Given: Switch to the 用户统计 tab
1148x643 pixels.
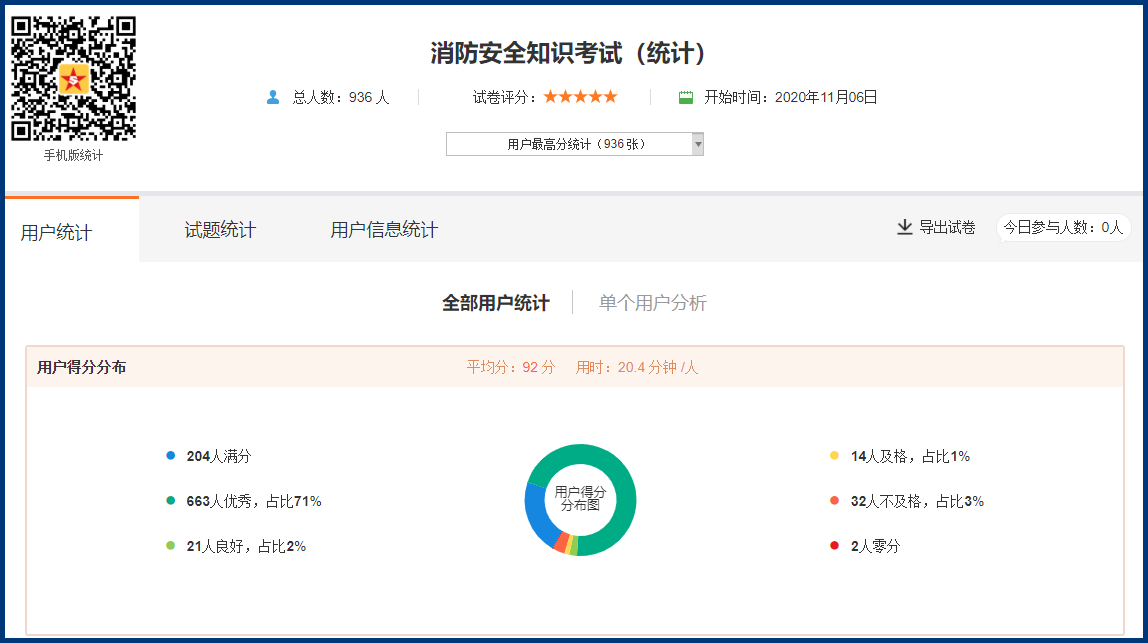Looking at the screenshot, I should pyautogui.click(x=57, y=232).
